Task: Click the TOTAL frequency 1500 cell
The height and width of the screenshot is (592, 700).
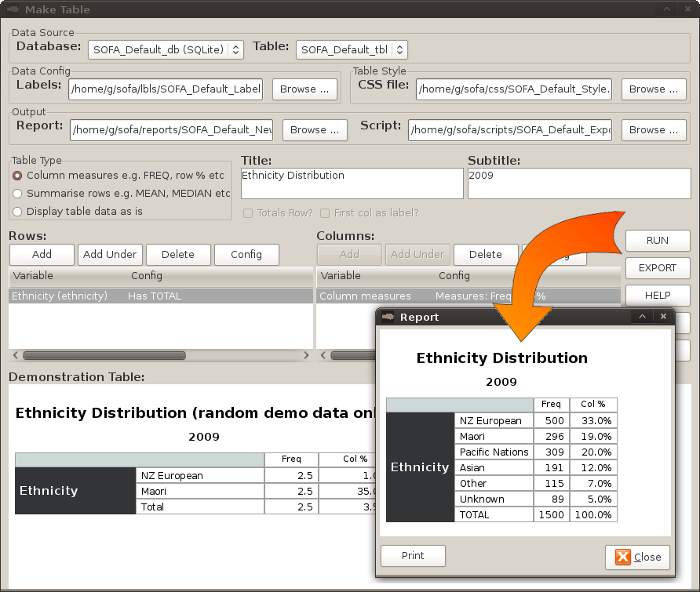Action: tap(551, 515)
